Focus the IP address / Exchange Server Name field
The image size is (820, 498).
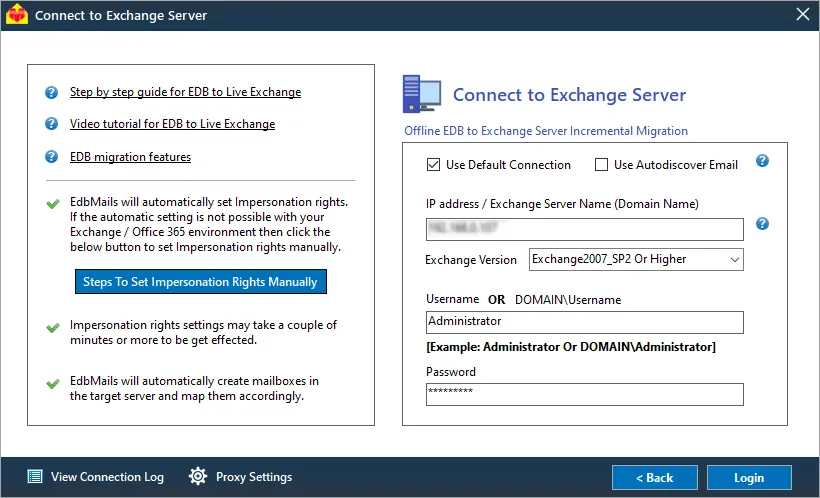click(585, 229)
